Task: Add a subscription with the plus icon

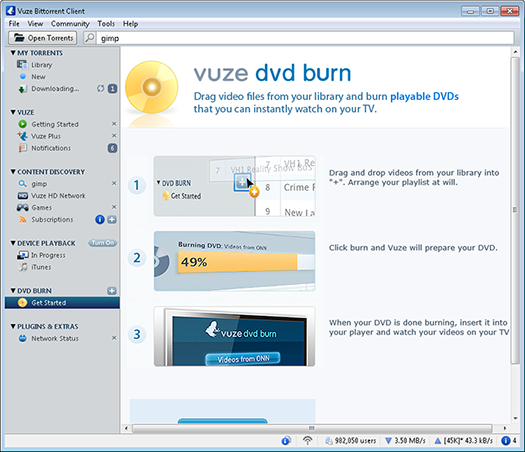Action: pyautogui.click(x=112, y=220)
